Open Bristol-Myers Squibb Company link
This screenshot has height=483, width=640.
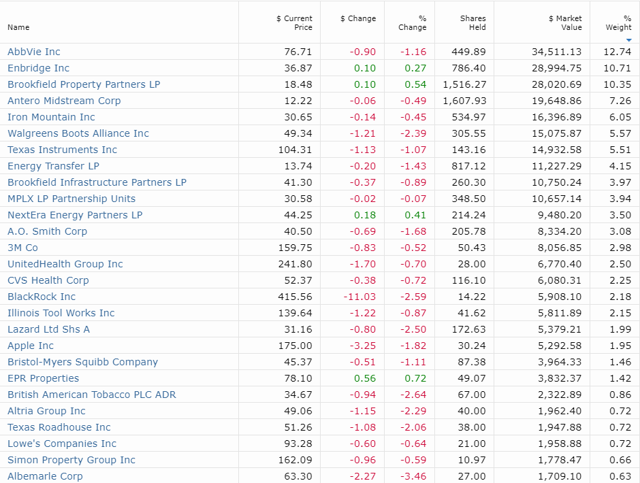(82, 362)
